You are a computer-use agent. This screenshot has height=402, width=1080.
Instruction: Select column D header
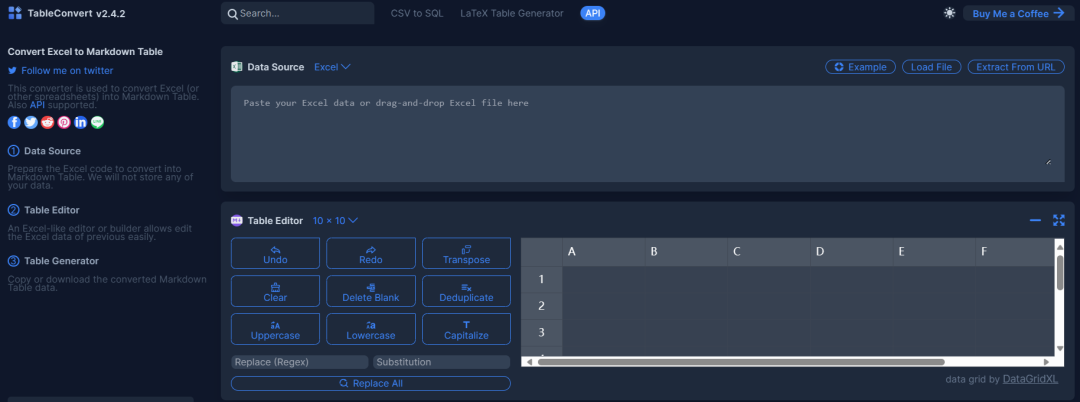(x=852, y=252)
